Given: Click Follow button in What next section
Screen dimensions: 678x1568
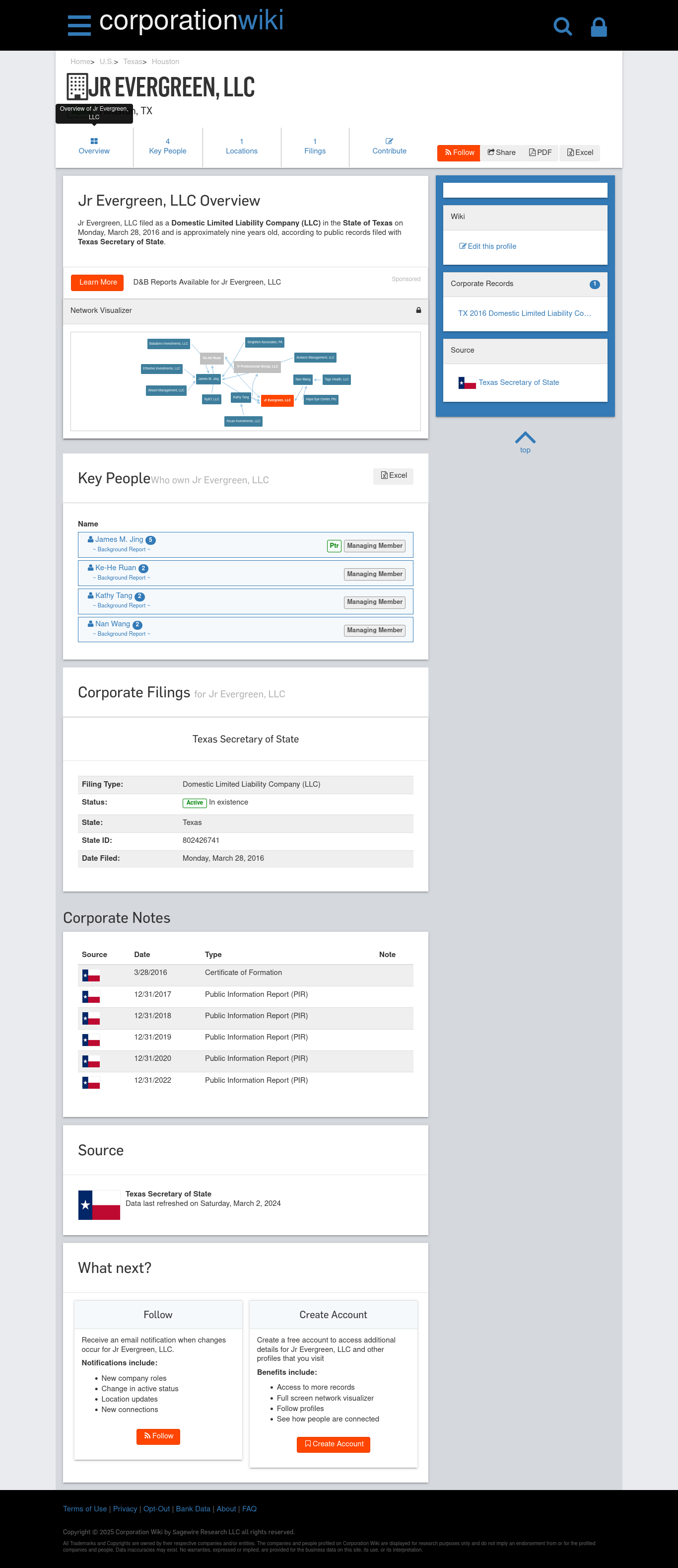Looking at the screenshot, I should pos(158,1436).
